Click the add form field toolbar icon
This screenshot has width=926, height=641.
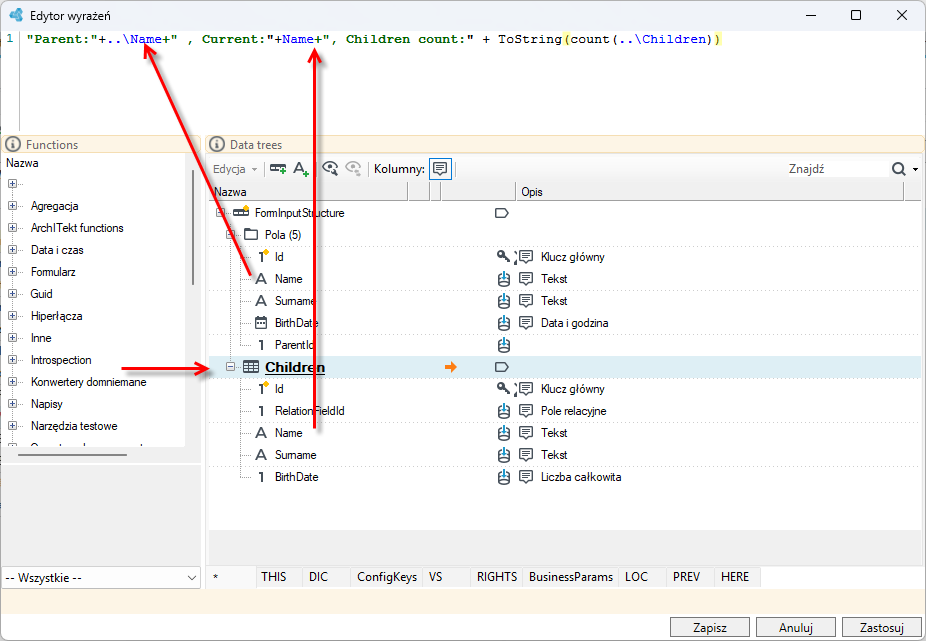pyautogui.click(x=278, y=169)
